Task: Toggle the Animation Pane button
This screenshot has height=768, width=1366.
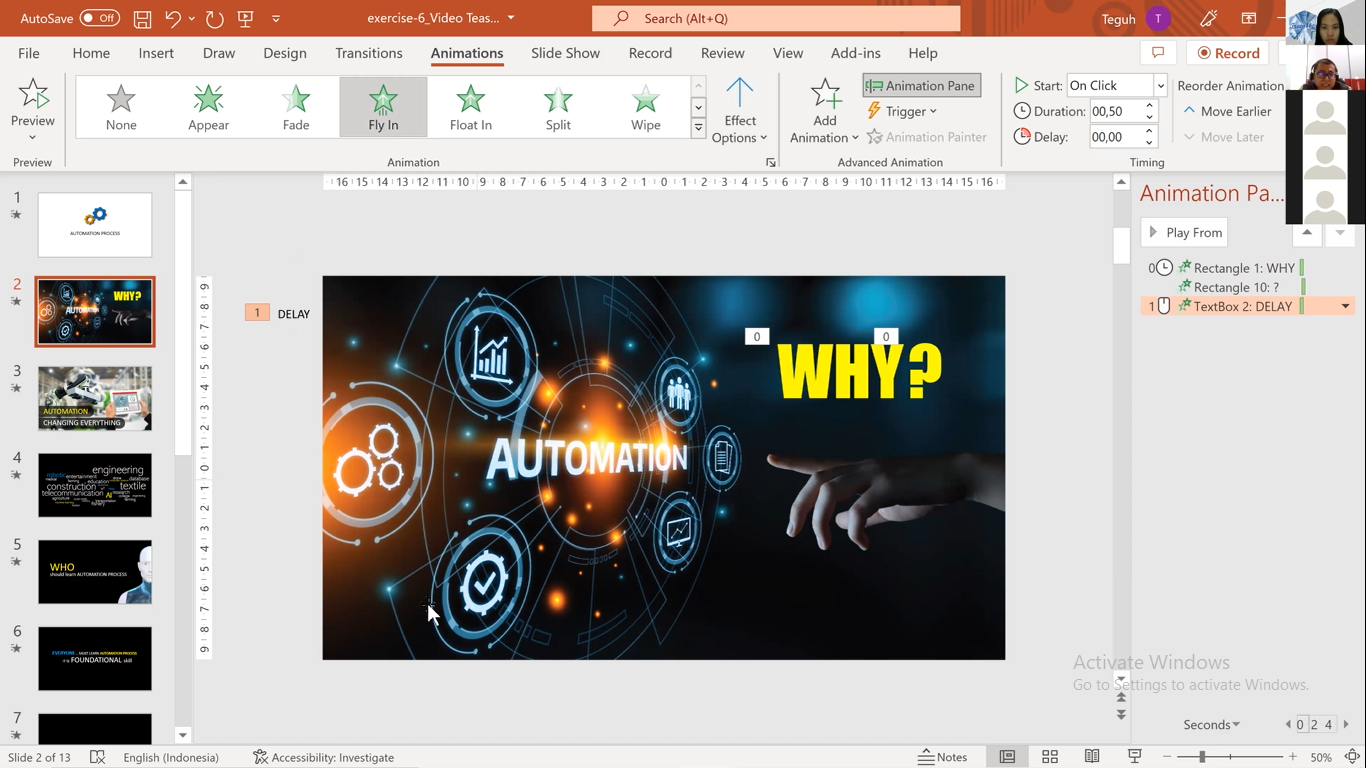Action: pyautogui.click(x=921, y=86)
